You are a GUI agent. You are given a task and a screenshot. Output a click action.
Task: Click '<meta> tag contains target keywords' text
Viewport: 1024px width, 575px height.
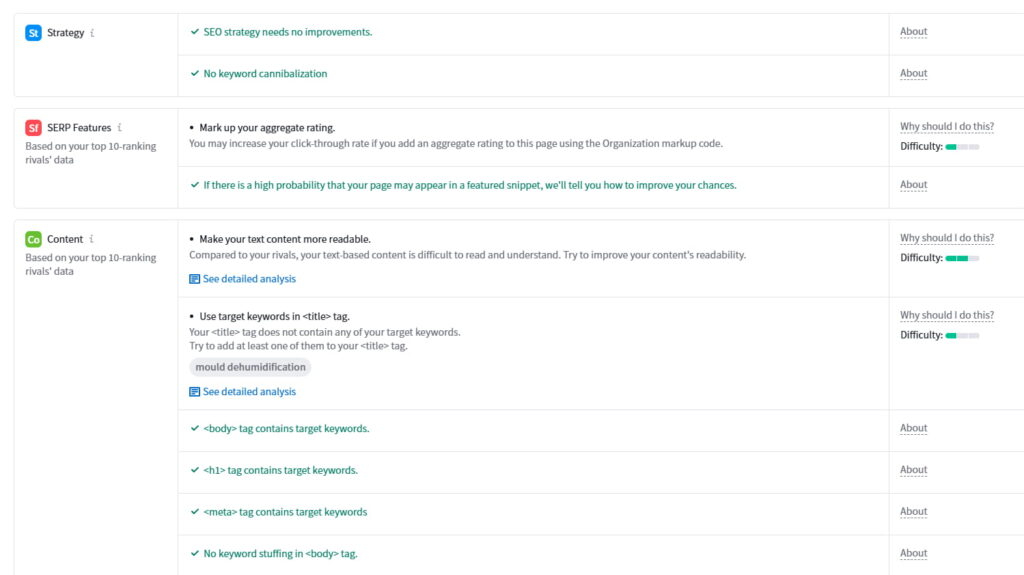pyautogui.click(x=285, y=512)
